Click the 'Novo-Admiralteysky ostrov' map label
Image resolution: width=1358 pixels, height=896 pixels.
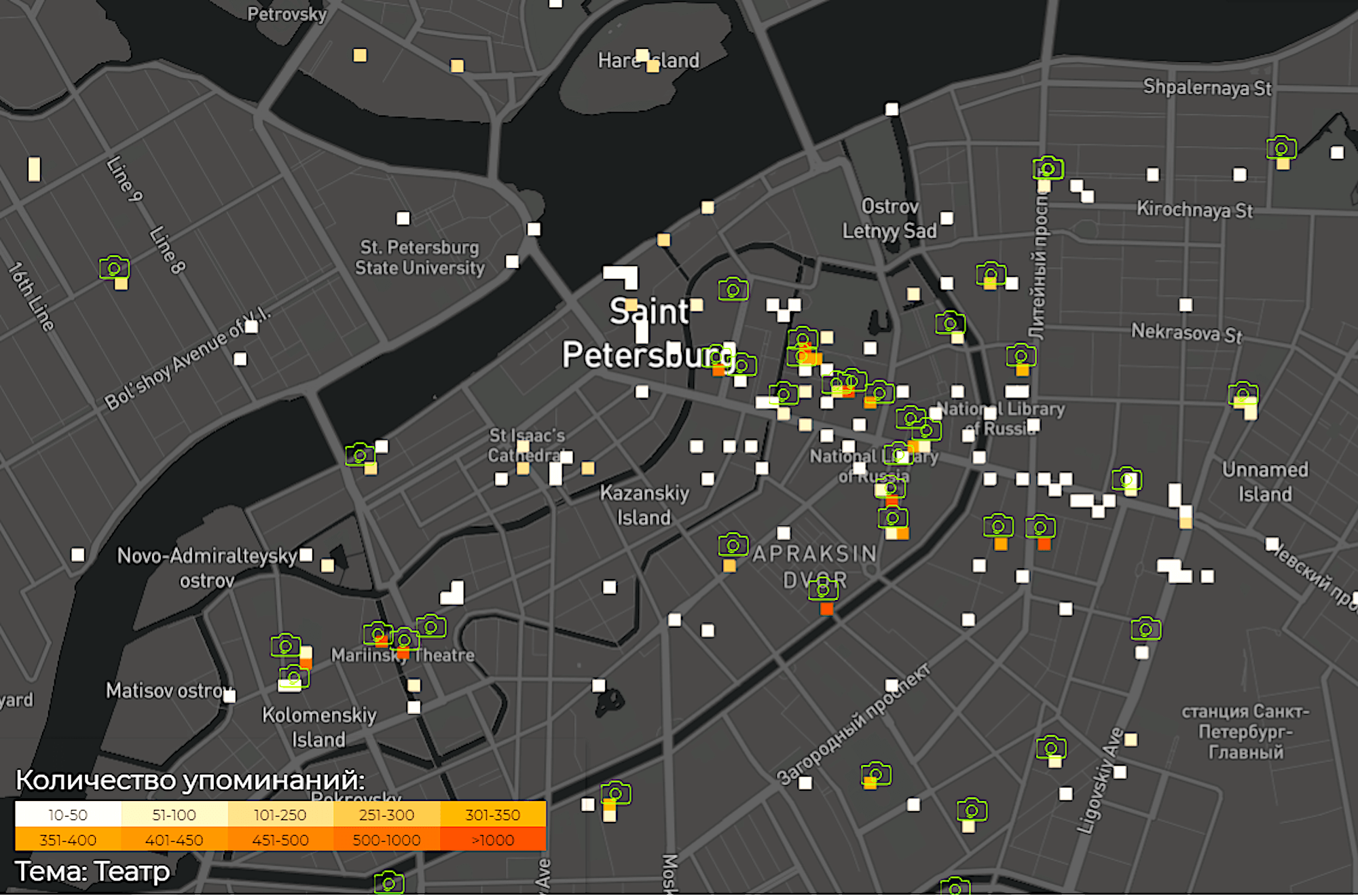[206, 568]
